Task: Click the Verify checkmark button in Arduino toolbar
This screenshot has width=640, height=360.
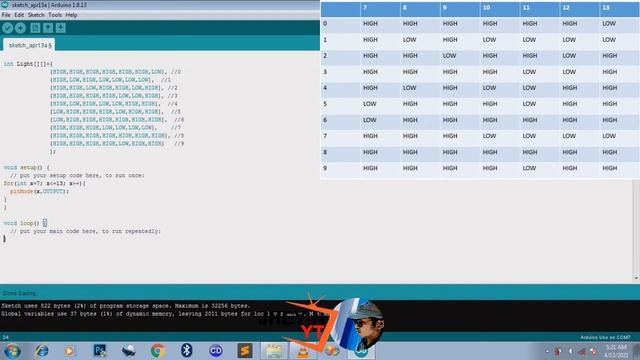Action: [x=7, y=28]
